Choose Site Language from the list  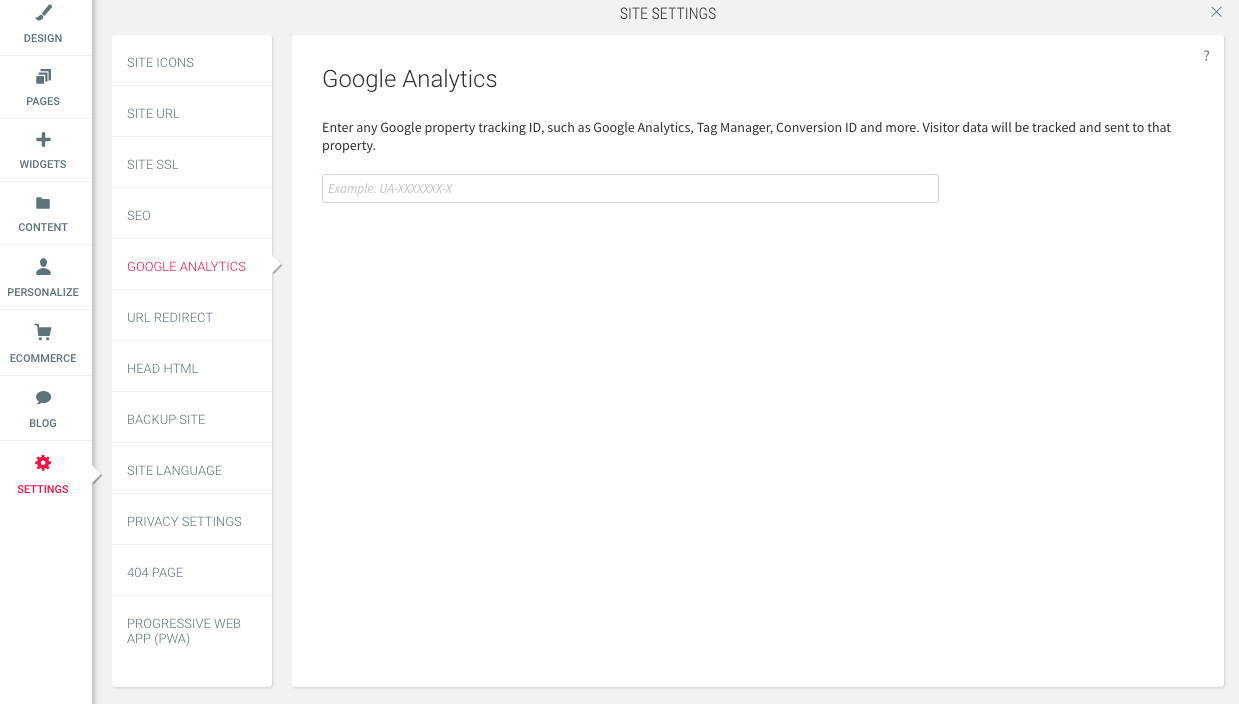[x=192, y=470]
